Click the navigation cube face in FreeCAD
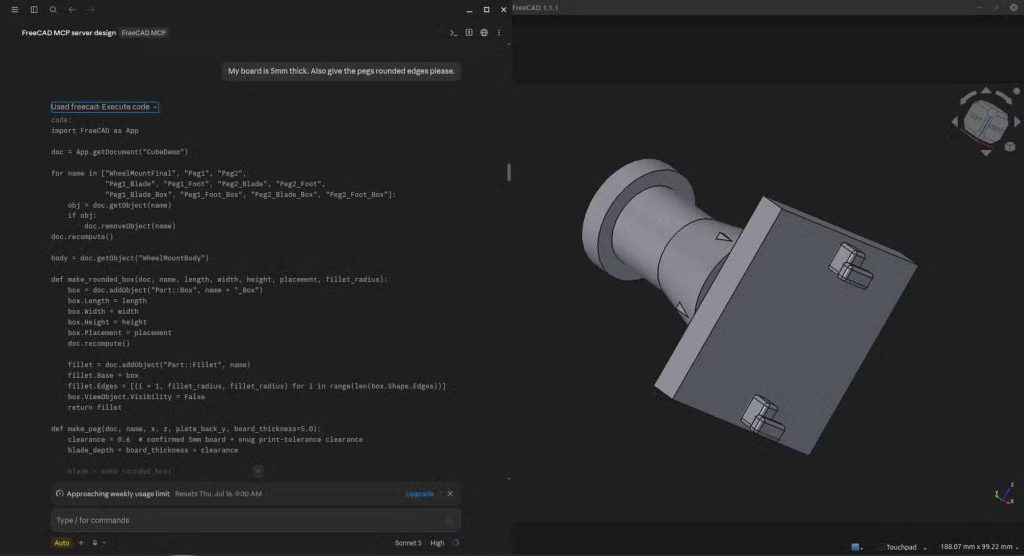The width and height of the screenshot is (1024, 556). coord(985,121)
